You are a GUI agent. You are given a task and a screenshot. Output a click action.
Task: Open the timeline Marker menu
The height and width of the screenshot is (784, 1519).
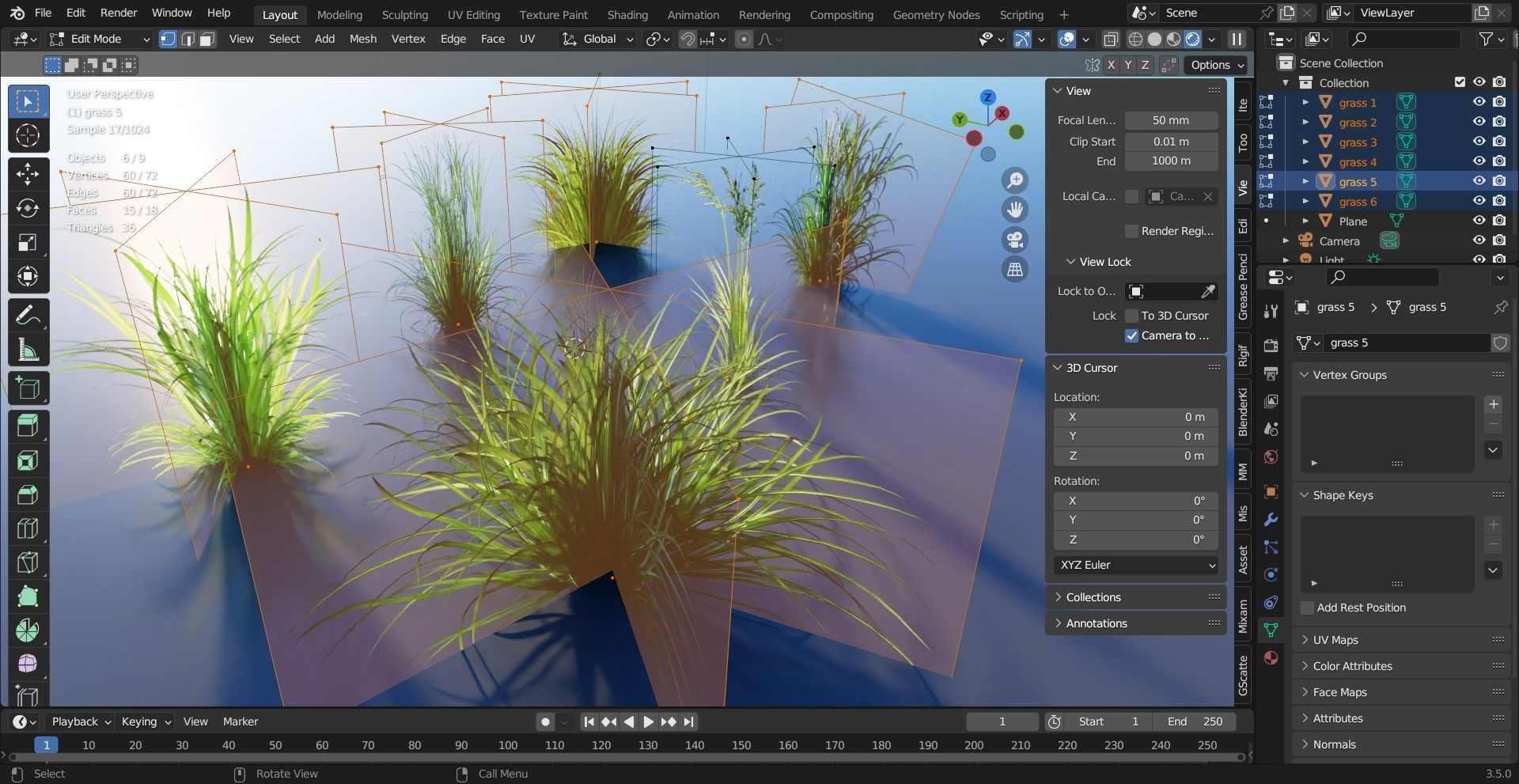(x=241, y=722)
